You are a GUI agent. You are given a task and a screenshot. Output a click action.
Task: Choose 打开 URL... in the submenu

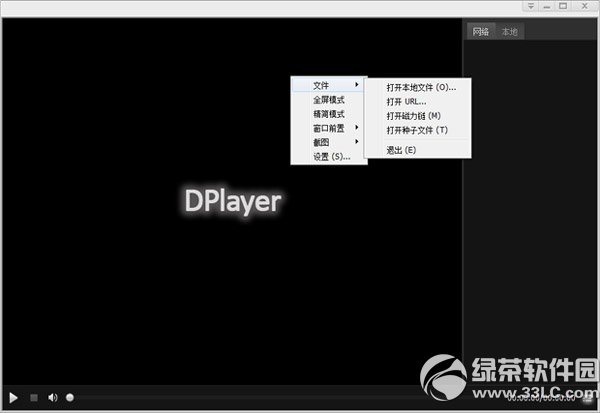click(418, 102)
